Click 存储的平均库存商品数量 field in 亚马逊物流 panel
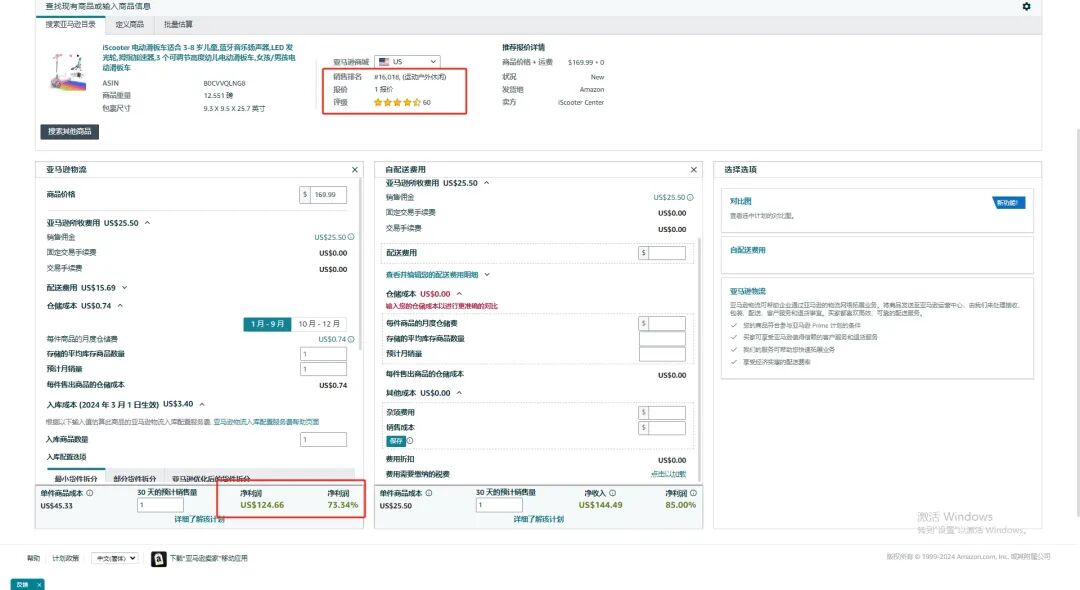1080x590 pixels. (323, 354)
